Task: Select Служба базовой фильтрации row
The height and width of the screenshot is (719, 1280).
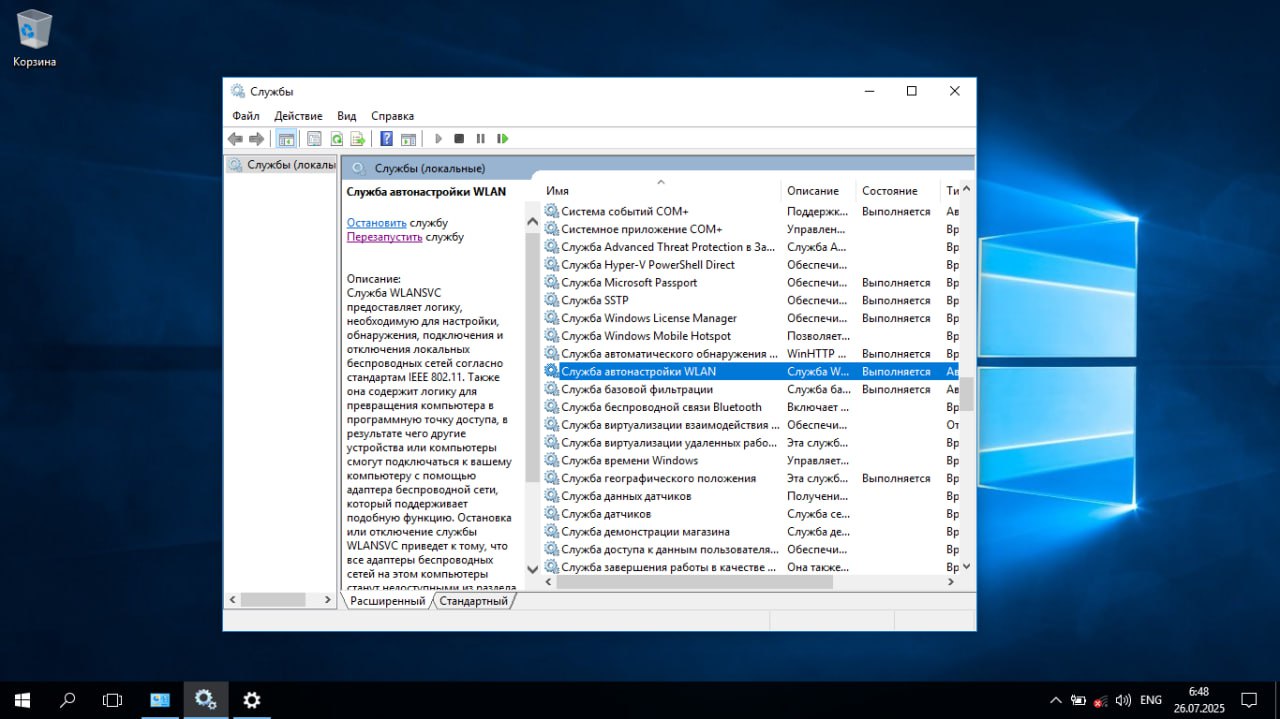Action: tap(751, 389)
